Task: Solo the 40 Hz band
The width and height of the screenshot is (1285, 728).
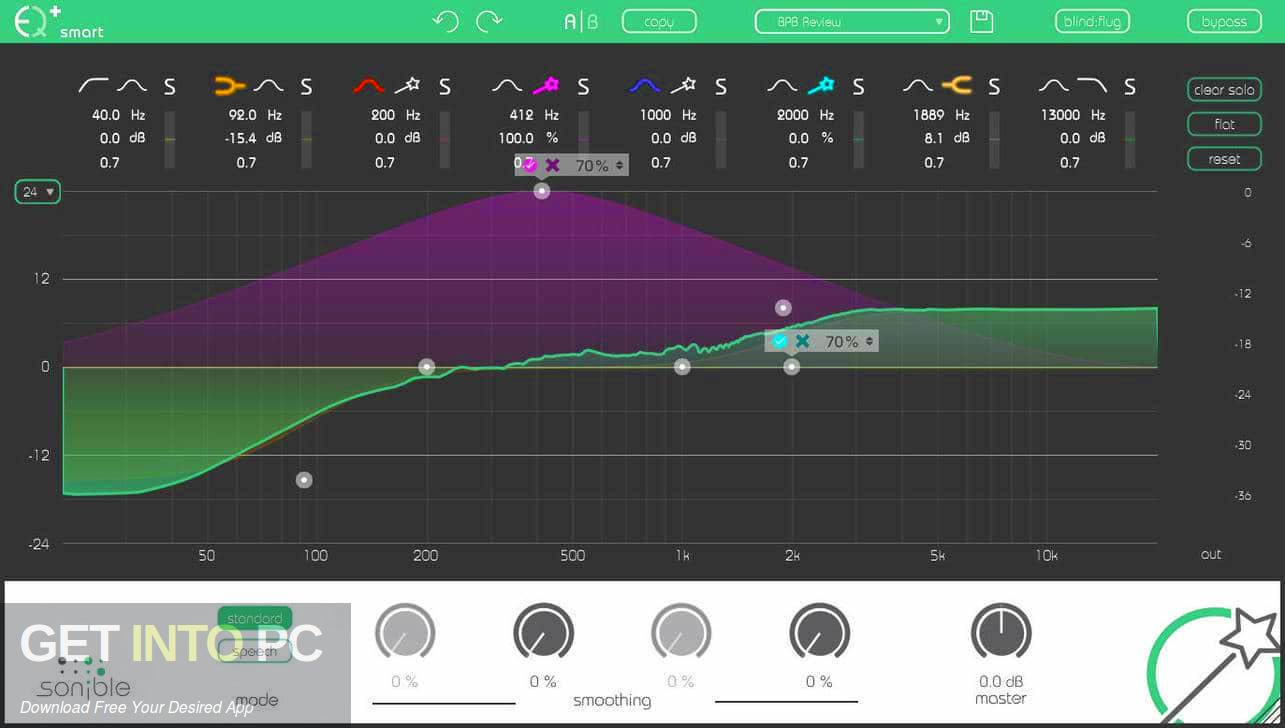Action: point(169,87)
